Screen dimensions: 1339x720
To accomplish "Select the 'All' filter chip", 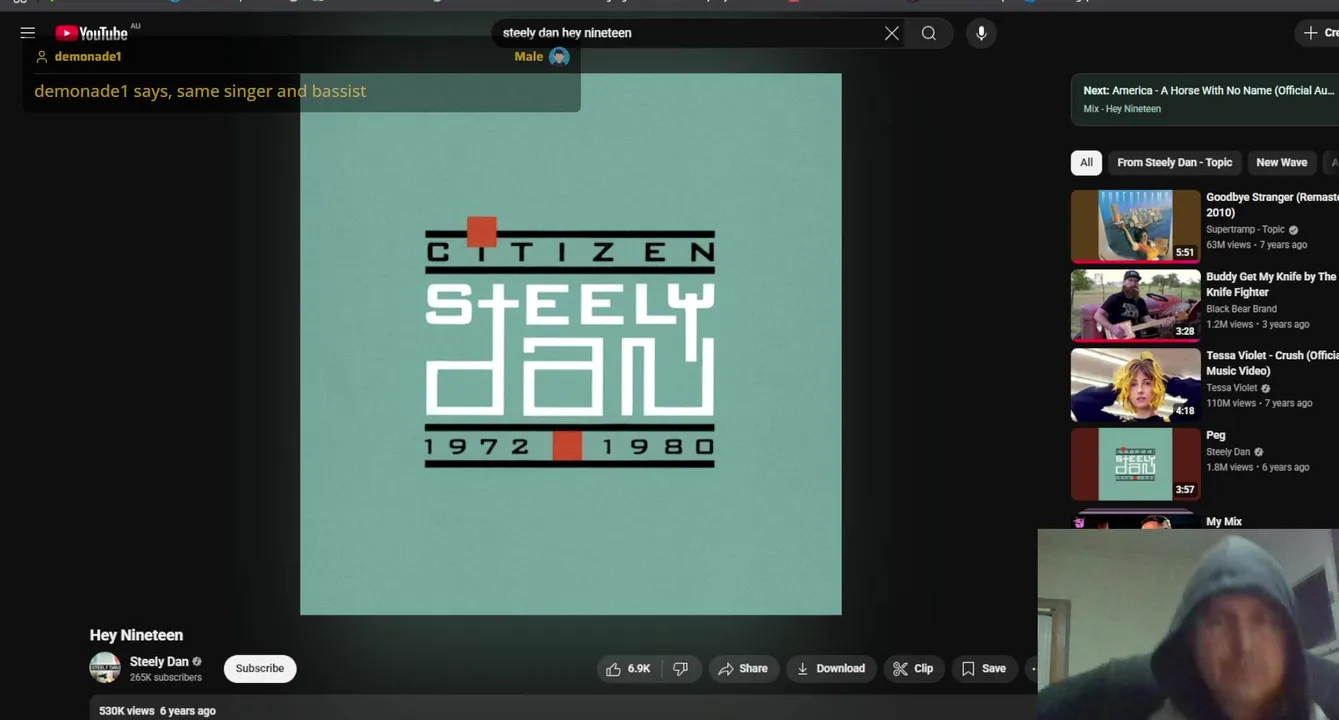I will [x=1086, y=163].
